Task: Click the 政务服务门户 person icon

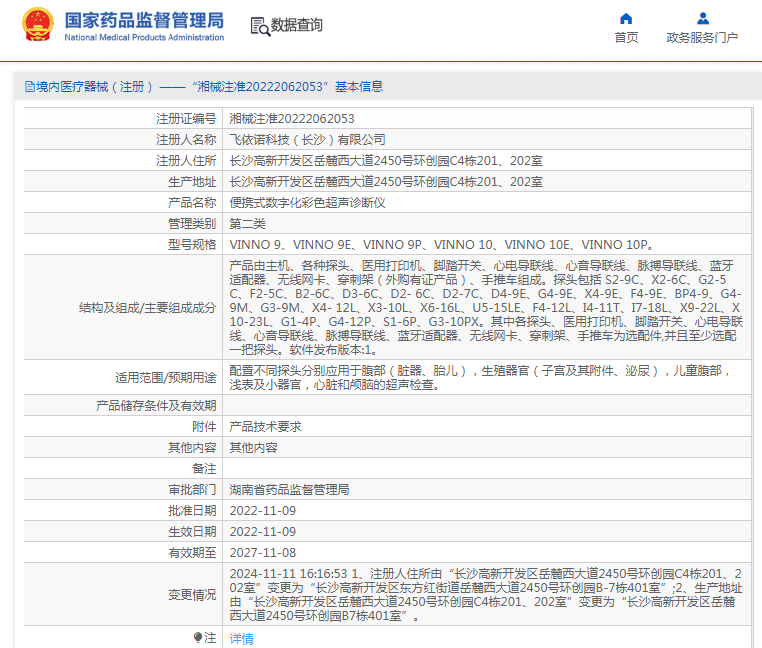Action: click(703, 18)
